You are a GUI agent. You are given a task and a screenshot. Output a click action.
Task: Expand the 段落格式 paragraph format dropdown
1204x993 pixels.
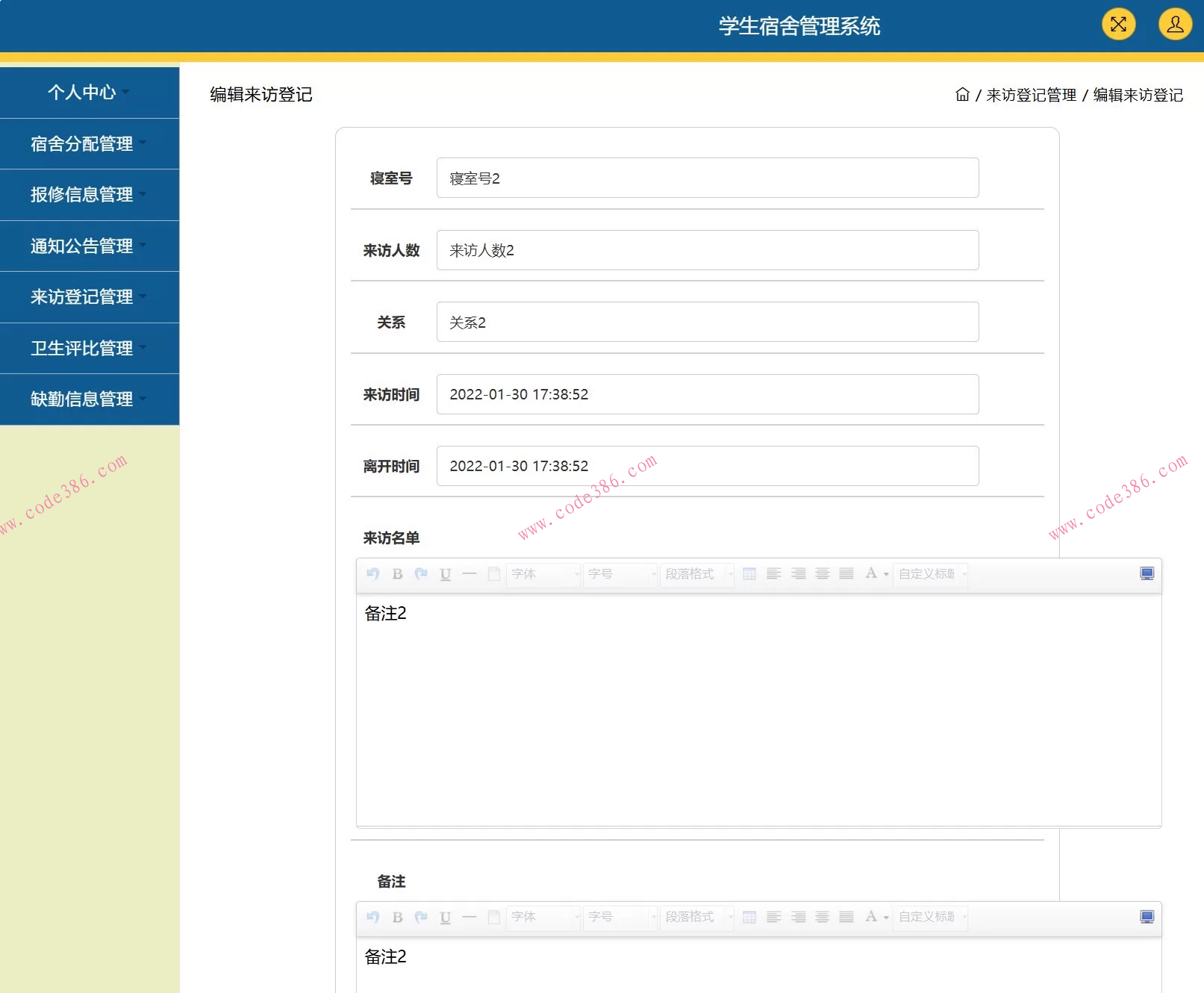(x=696, y=573)
